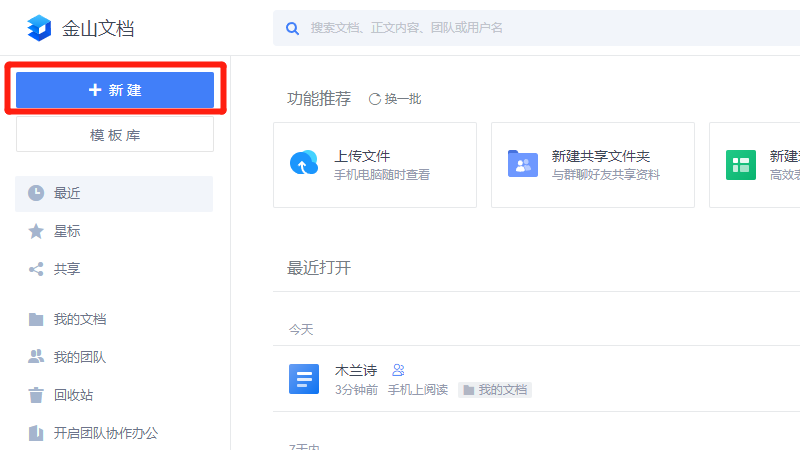
Task: Open the 回收站 trash icon
Action: pos(36,395)
